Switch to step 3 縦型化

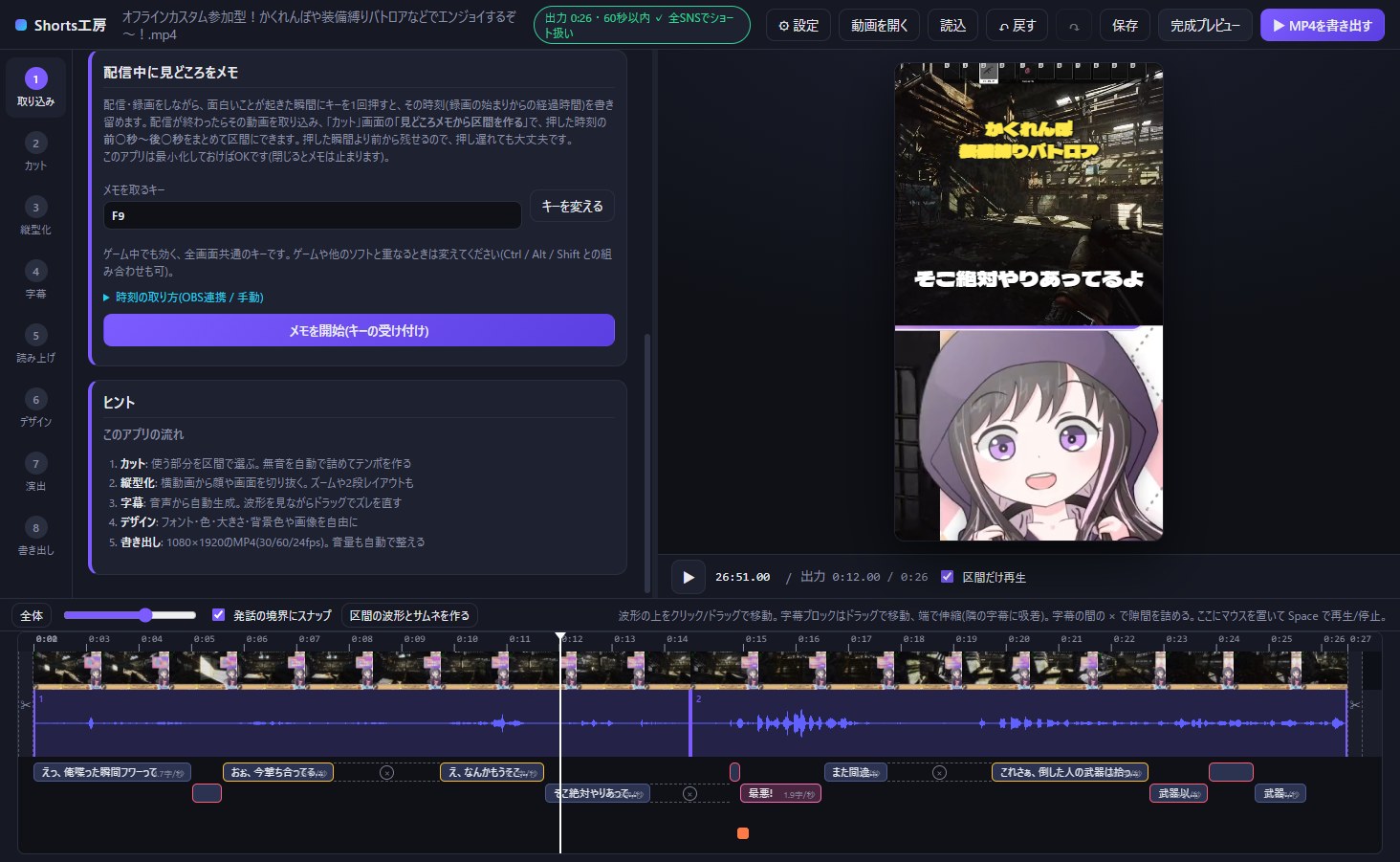[35, 215]
